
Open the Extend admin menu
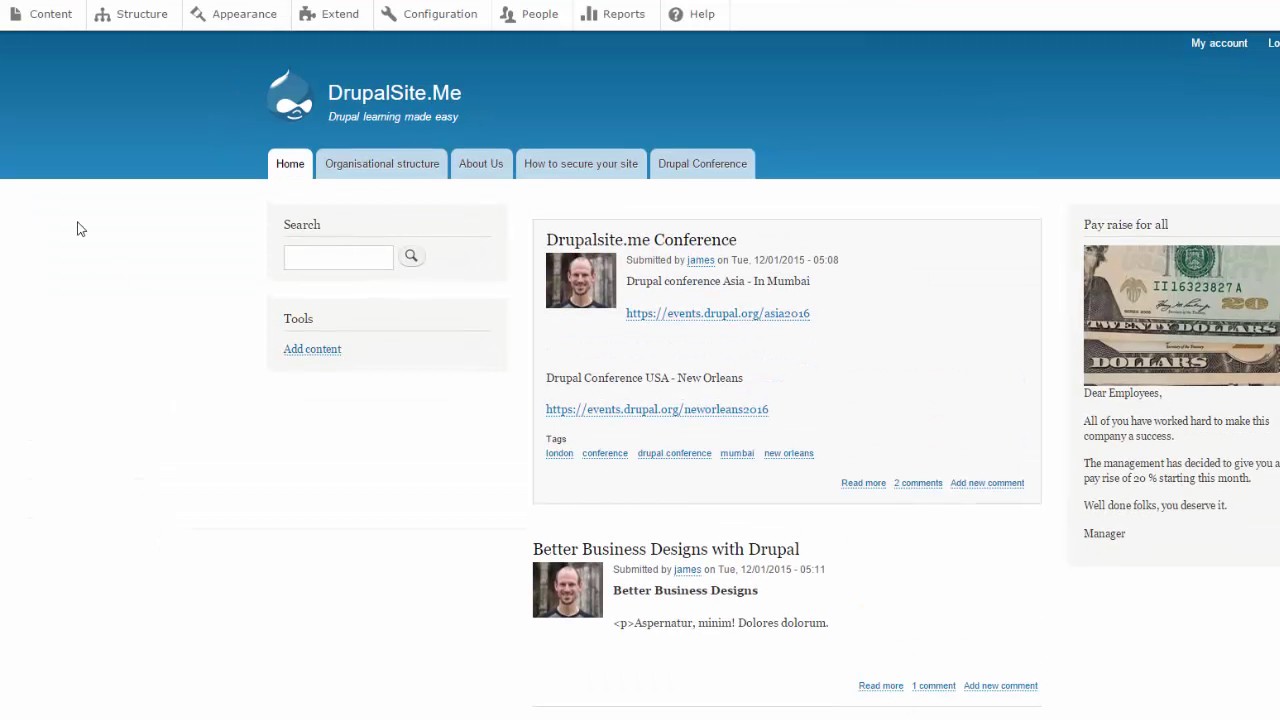pos(329,14)
